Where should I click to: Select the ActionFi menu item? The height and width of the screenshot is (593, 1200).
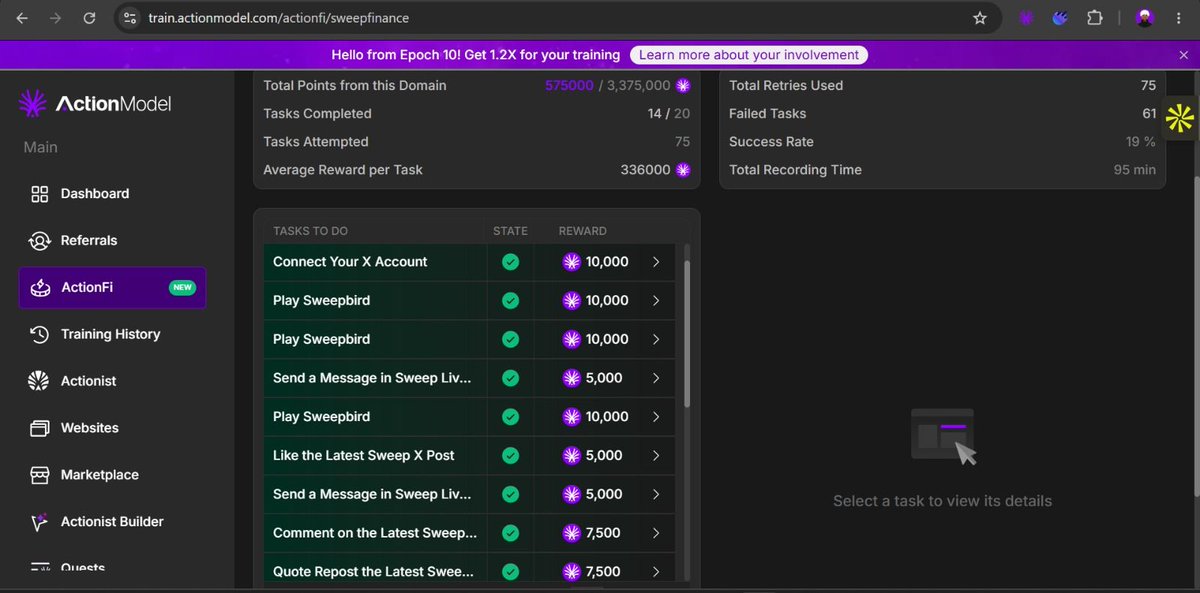tap(112, 288)
